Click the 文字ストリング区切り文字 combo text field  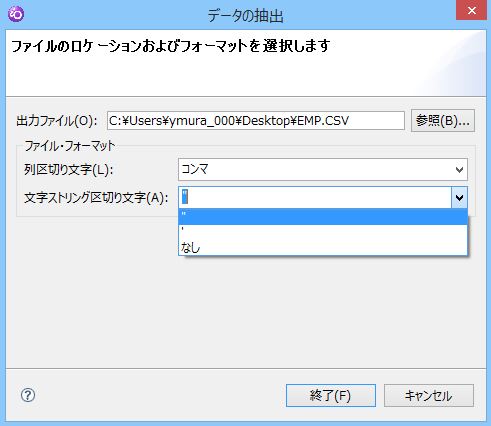pos(315,198)
